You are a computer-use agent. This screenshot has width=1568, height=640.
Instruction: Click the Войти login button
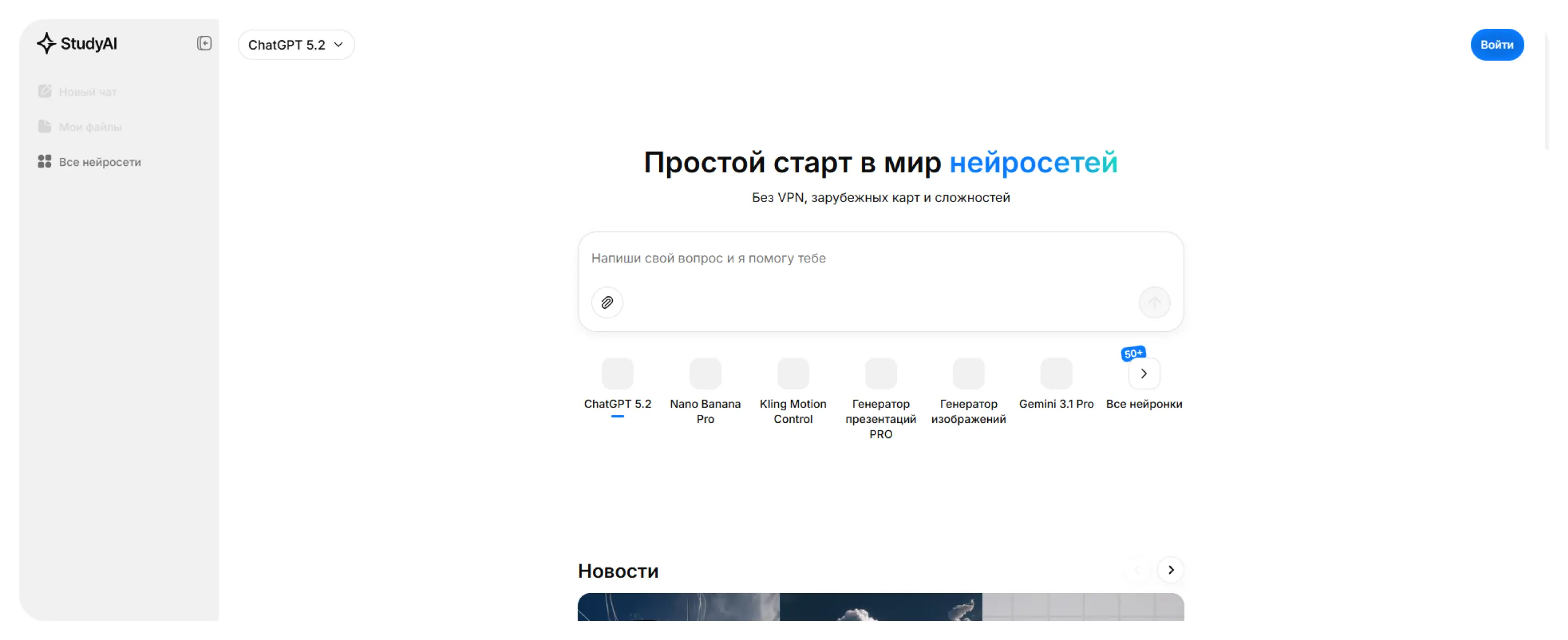coord(1496,45)
